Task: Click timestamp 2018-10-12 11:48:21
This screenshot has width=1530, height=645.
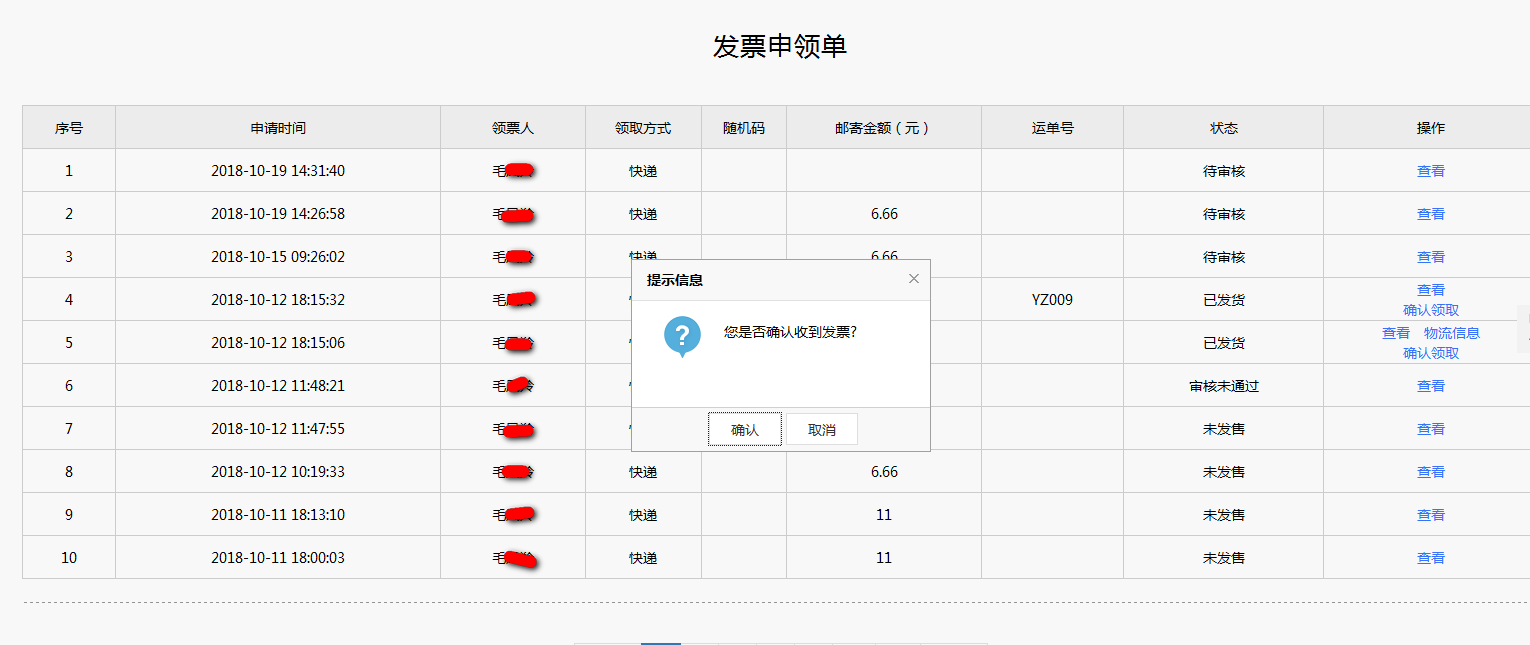Action: (278, 386)
